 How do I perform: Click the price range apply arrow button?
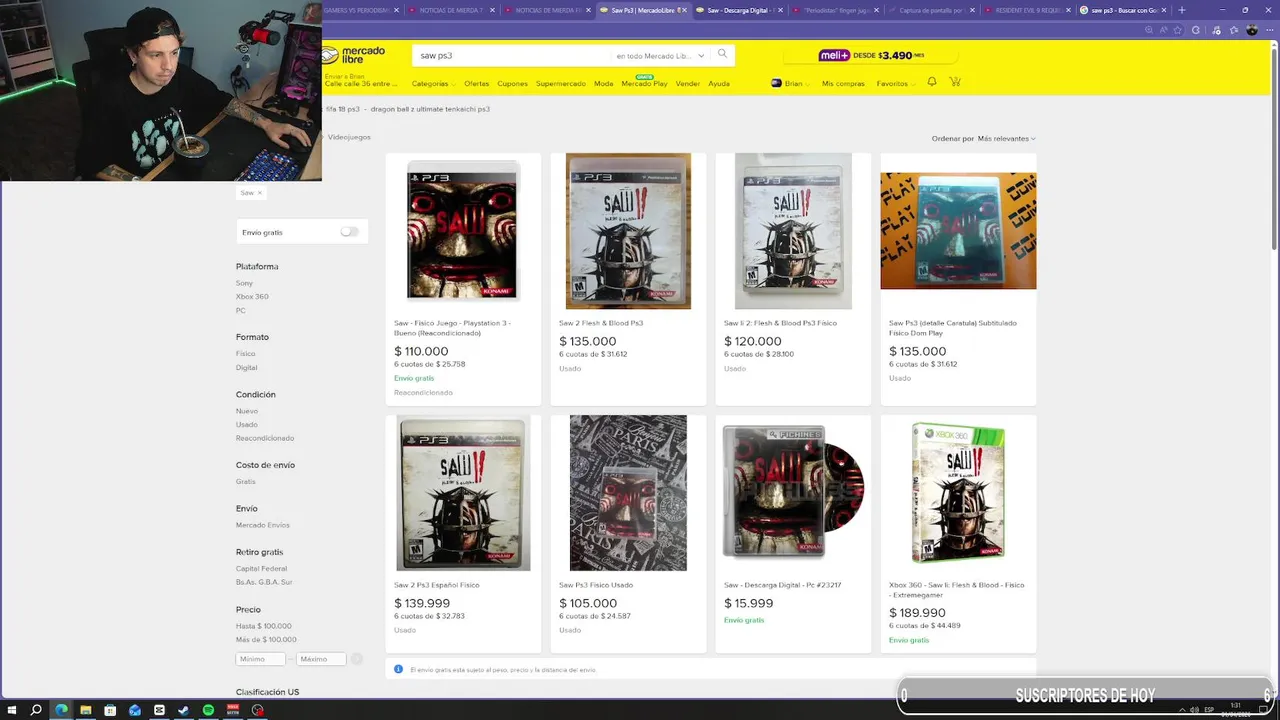357,659
